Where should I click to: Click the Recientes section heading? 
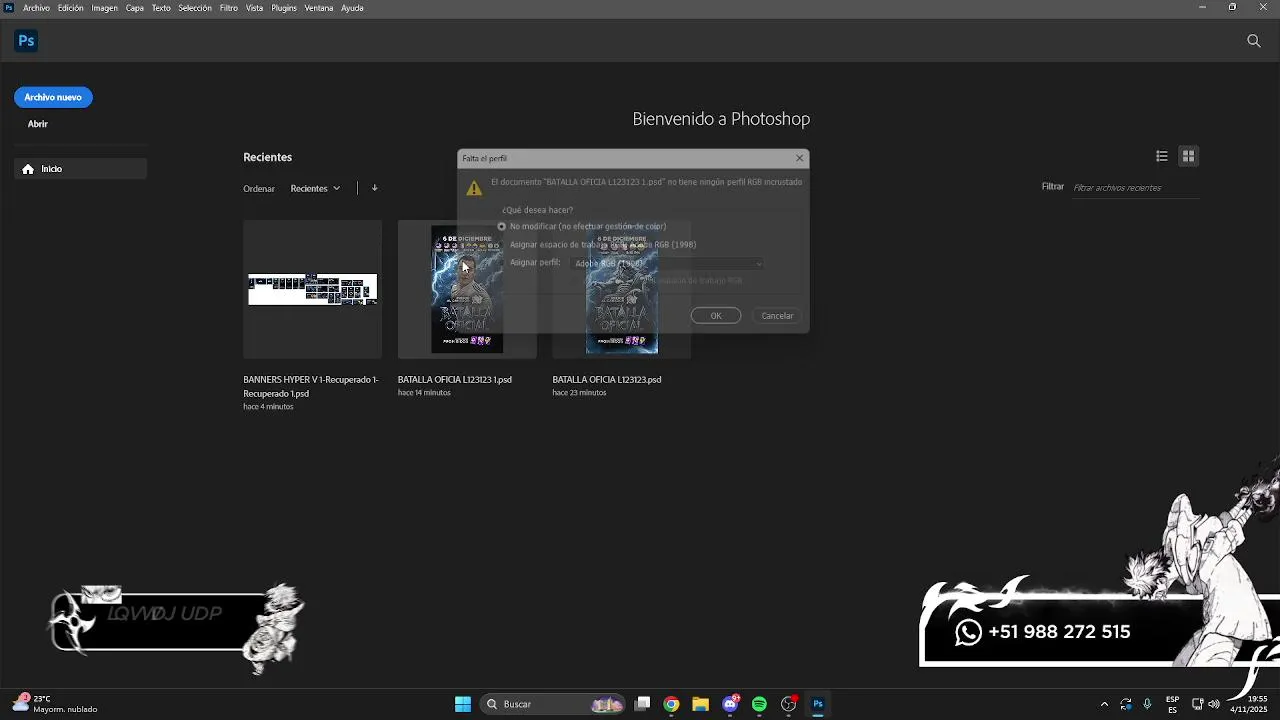(x=268, y=157)
